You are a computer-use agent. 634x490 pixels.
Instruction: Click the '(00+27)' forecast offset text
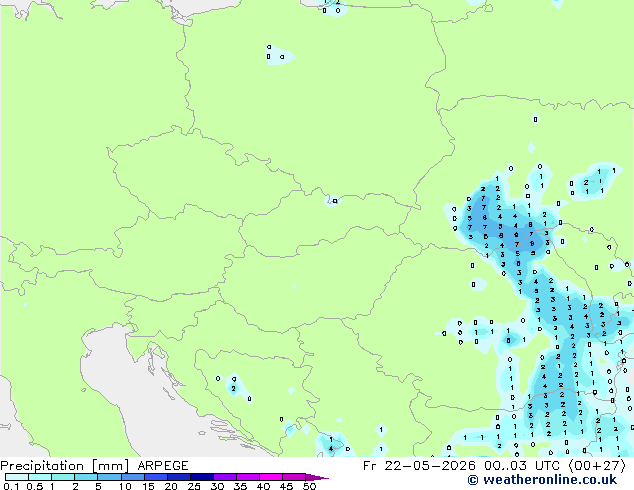click(597, 466)
